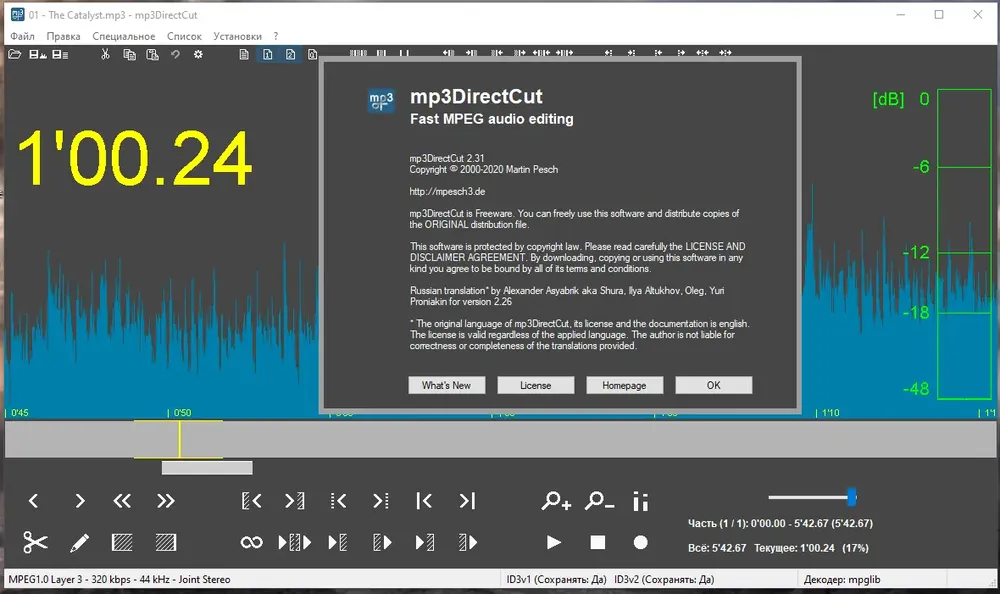
Task: Click the dotted-bar left-chevron icon
Action: tap(338, 501)
